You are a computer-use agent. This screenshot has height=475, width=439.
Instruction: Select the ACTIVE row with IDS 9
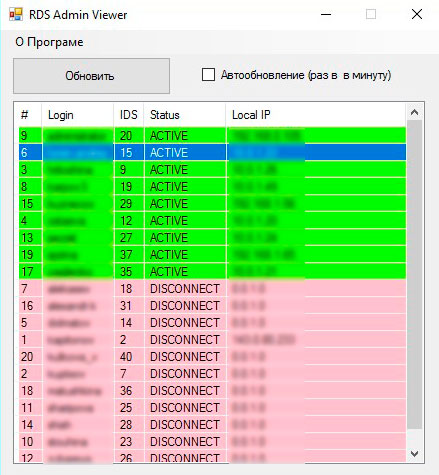point(212,170)
